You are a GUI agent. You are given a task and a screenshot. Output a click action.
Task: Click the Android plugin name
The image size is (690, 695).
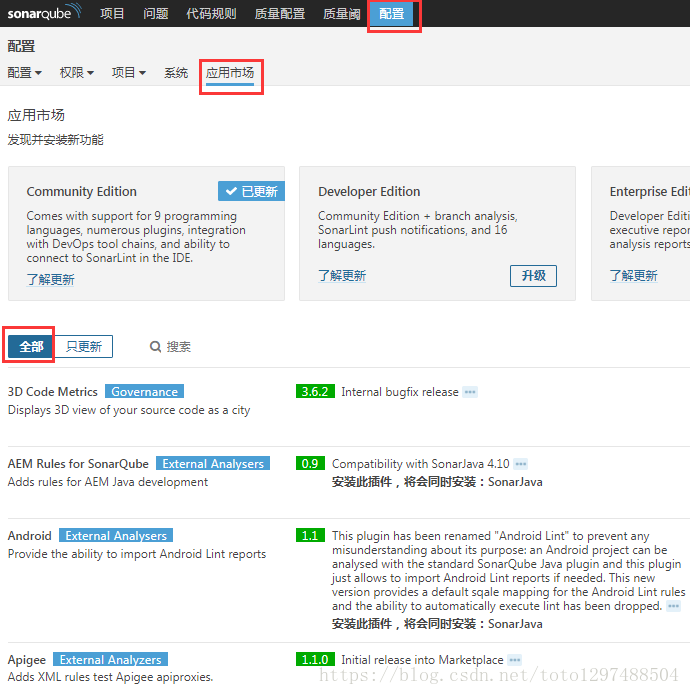pos(30,535)
